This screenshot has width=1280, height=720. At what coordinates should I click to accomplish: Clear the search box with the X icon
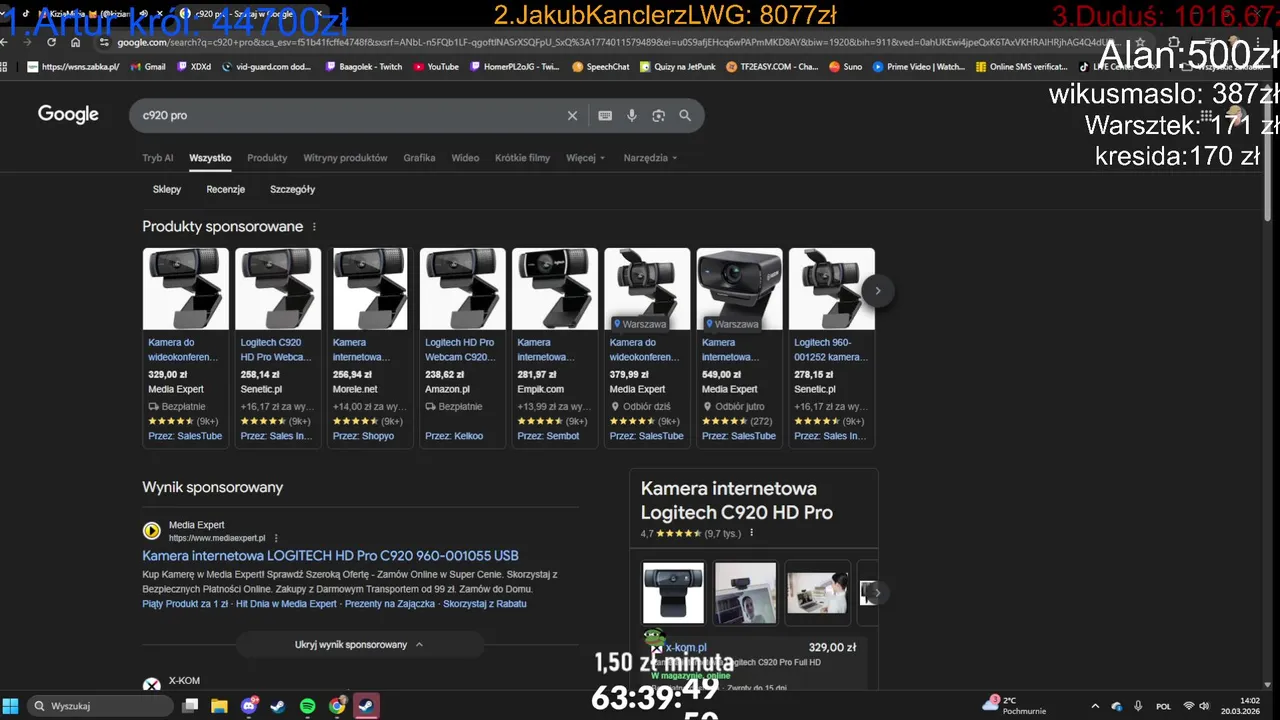tap(572, 116)
